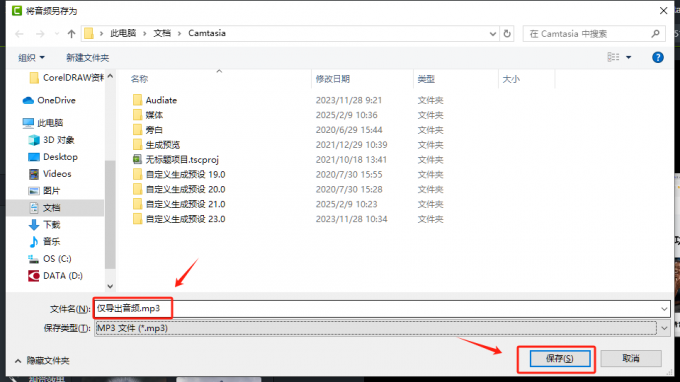Change view layout icon

coord(613,57)
